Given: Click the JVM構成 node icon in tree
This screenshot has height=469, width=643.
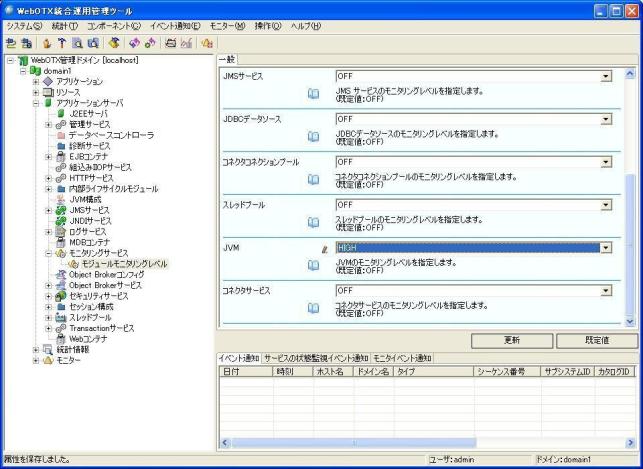Looking at the screenshot, I should [x=60, y=199].
